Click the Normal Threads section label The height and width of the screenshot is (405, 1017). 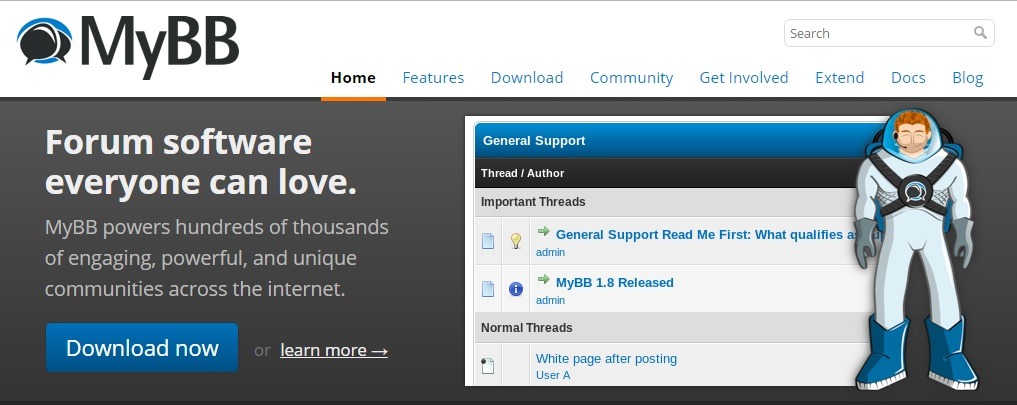[527, 328]
